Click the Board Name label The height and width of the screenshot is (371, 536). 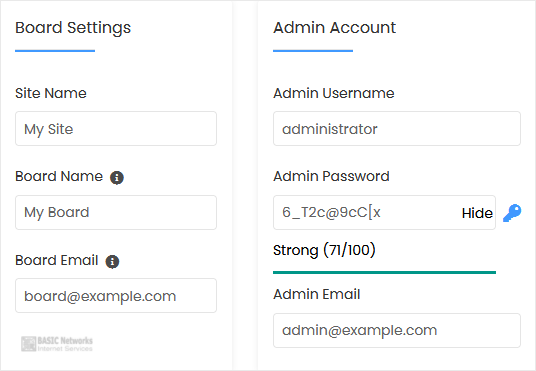(59, 176)
